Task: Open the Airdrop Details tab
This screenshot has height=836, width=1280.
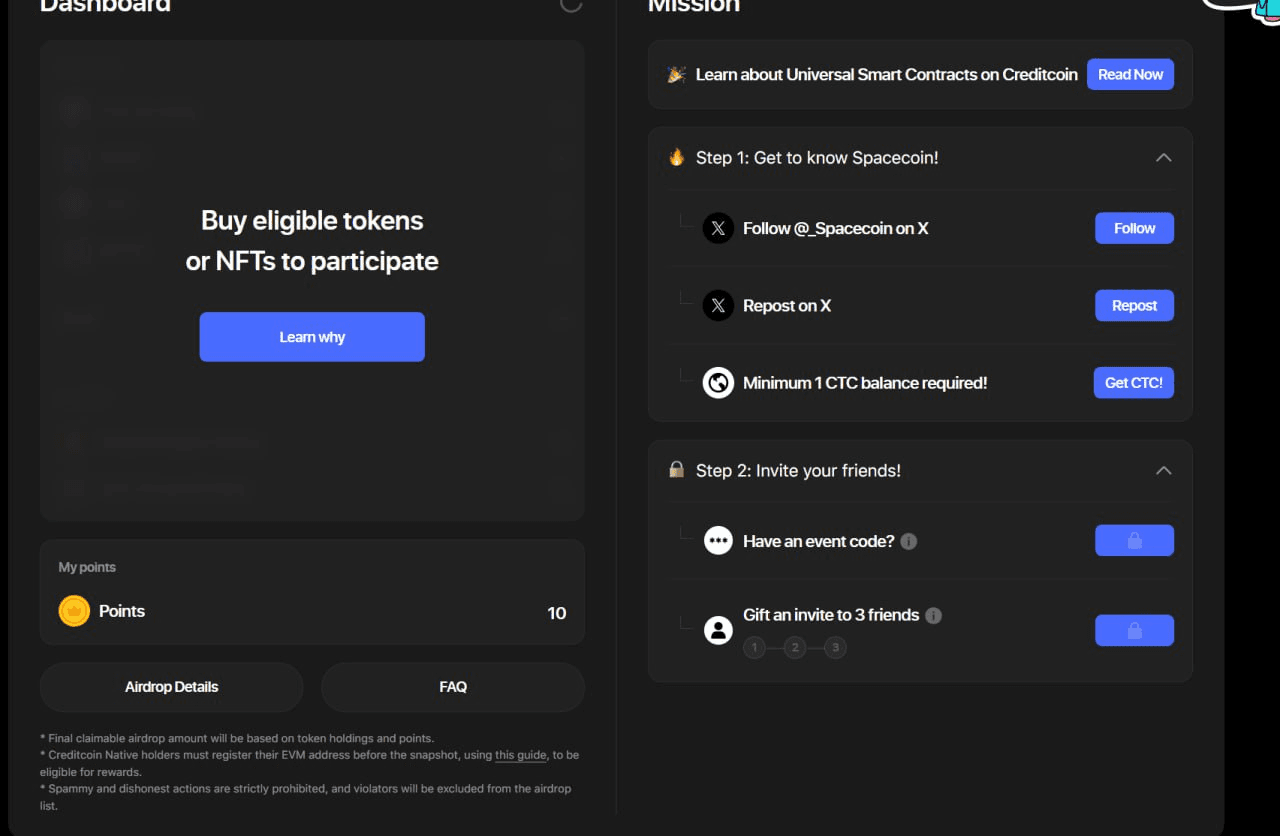Action: (x=171, y=687)
